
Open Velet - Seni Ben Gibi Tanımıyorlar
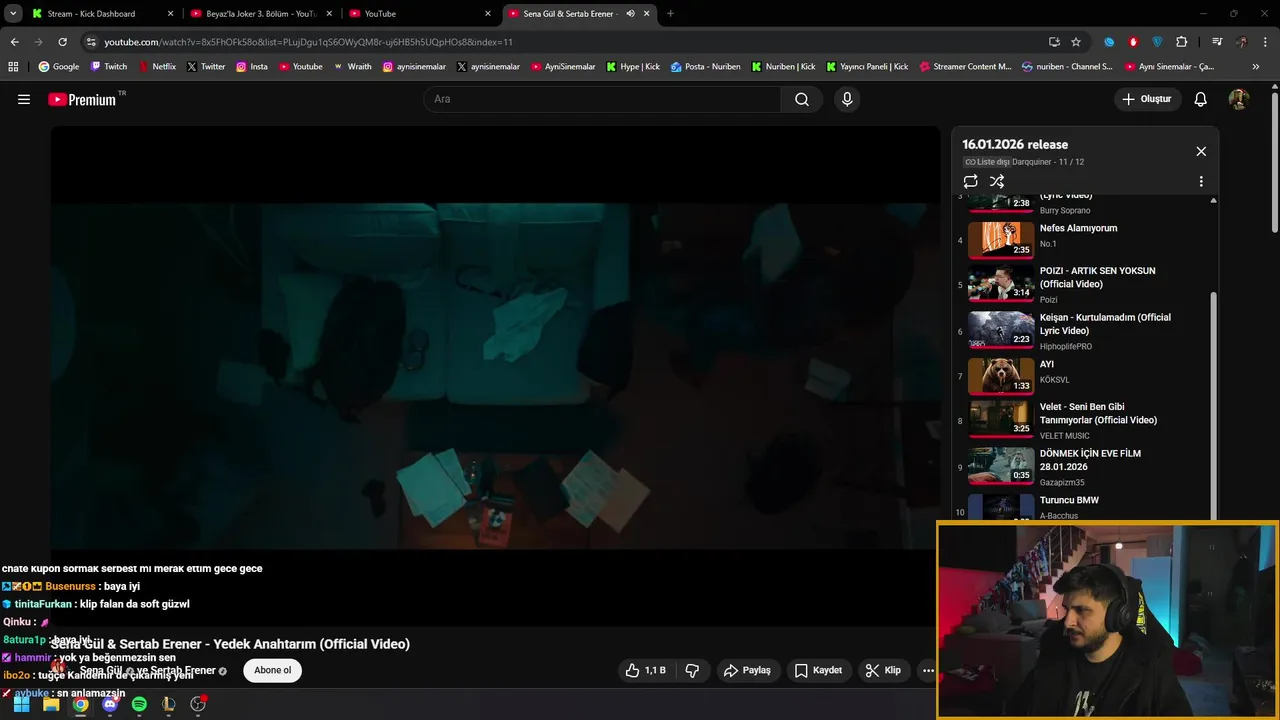(1084, 421)
